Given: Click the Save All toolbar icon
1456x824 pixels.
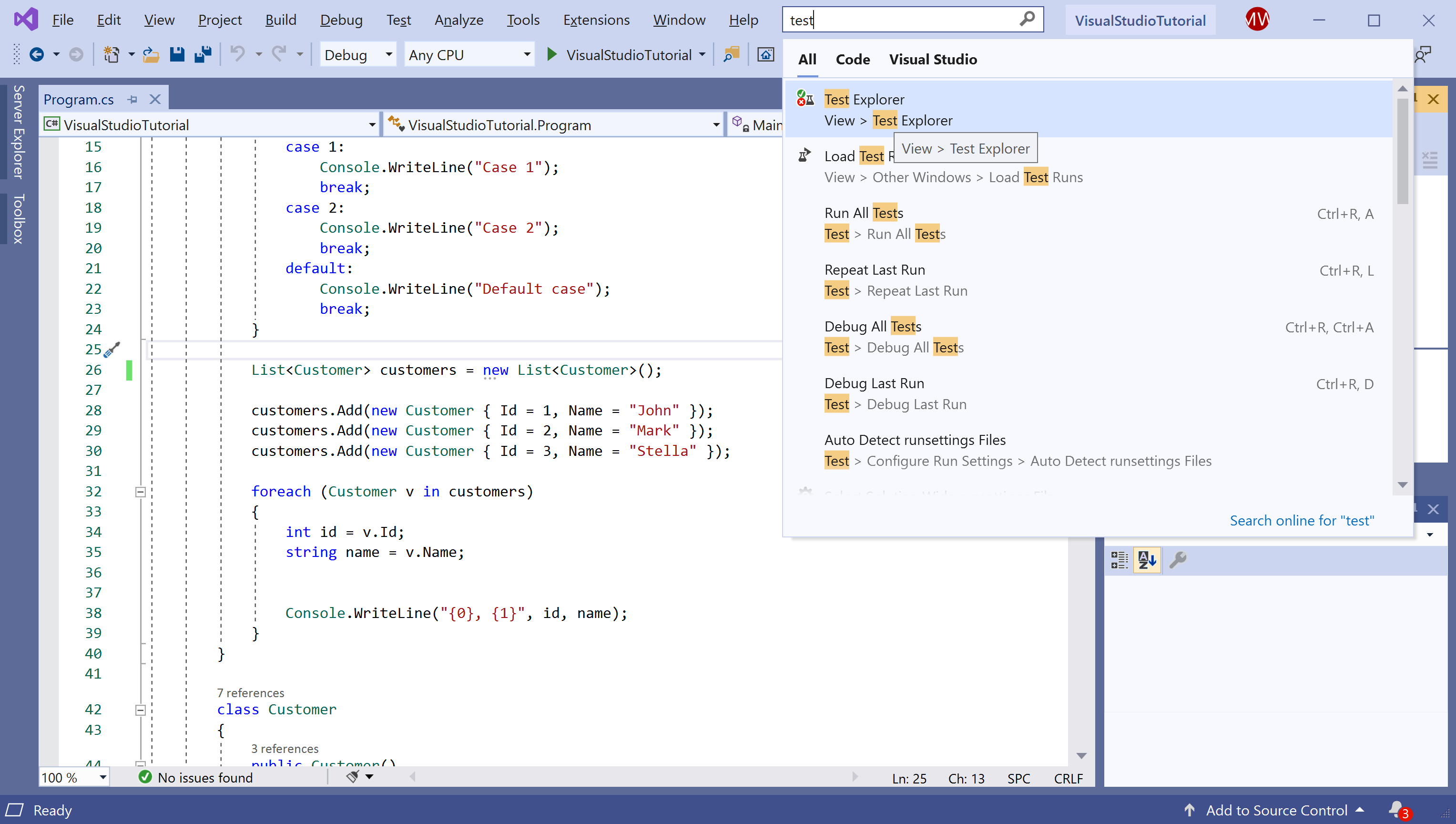Looking at the screenshot, I should click(203, 55).
